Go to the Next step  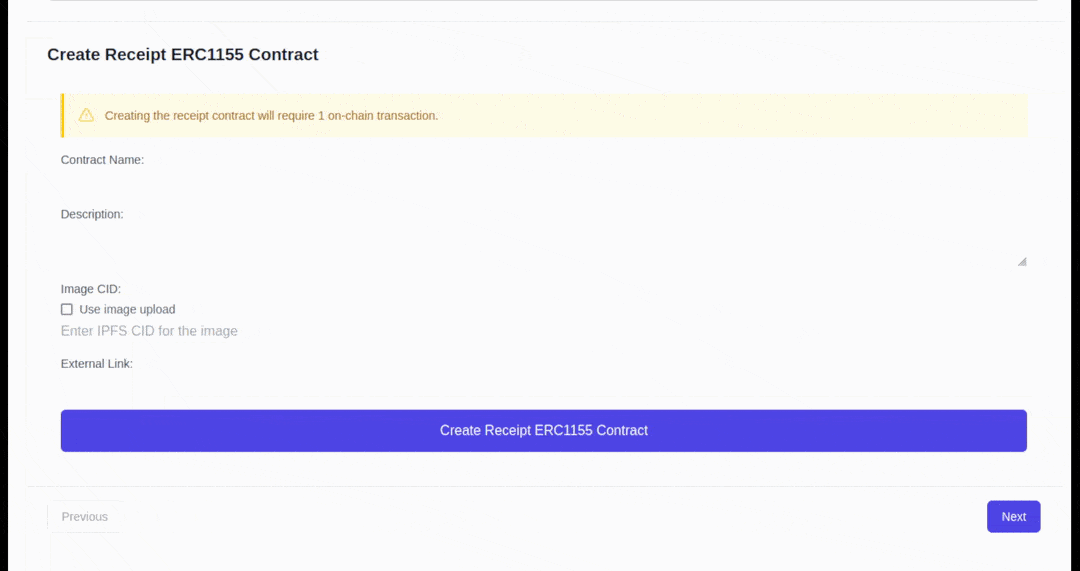1013,517
